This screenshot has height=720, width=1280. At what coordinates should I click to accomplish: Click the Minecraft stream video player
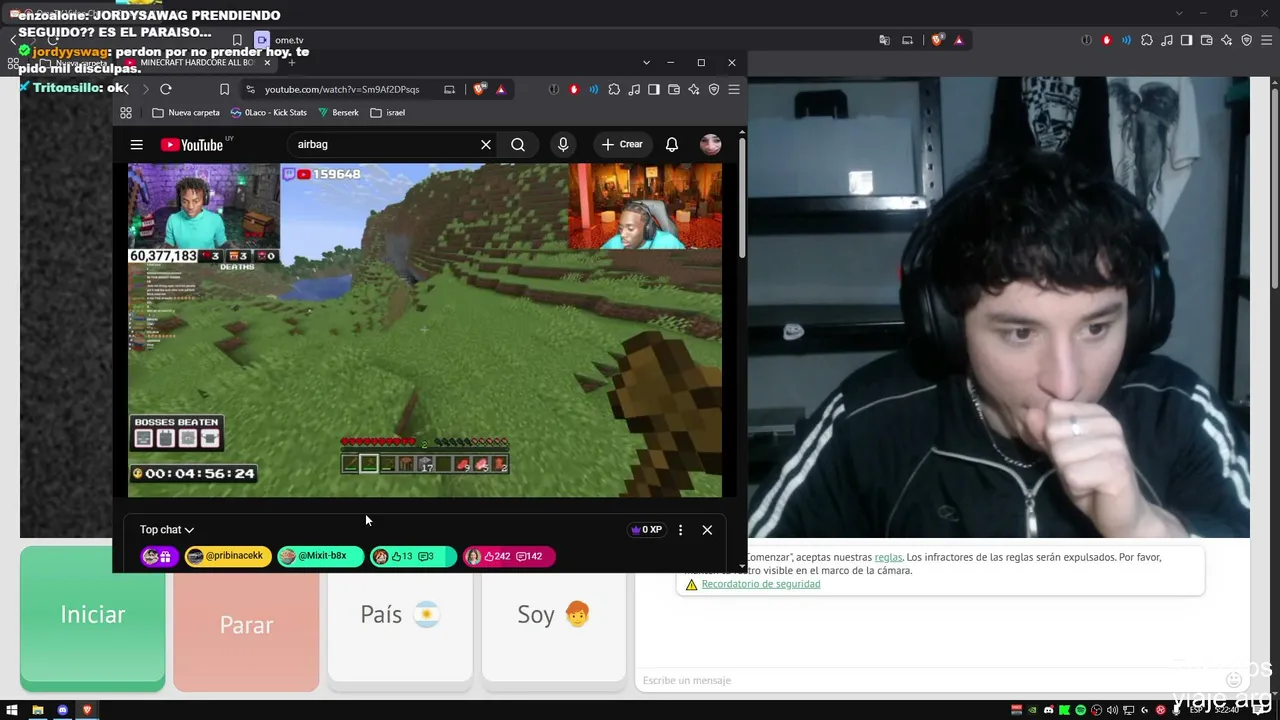(x=425, y=330)
